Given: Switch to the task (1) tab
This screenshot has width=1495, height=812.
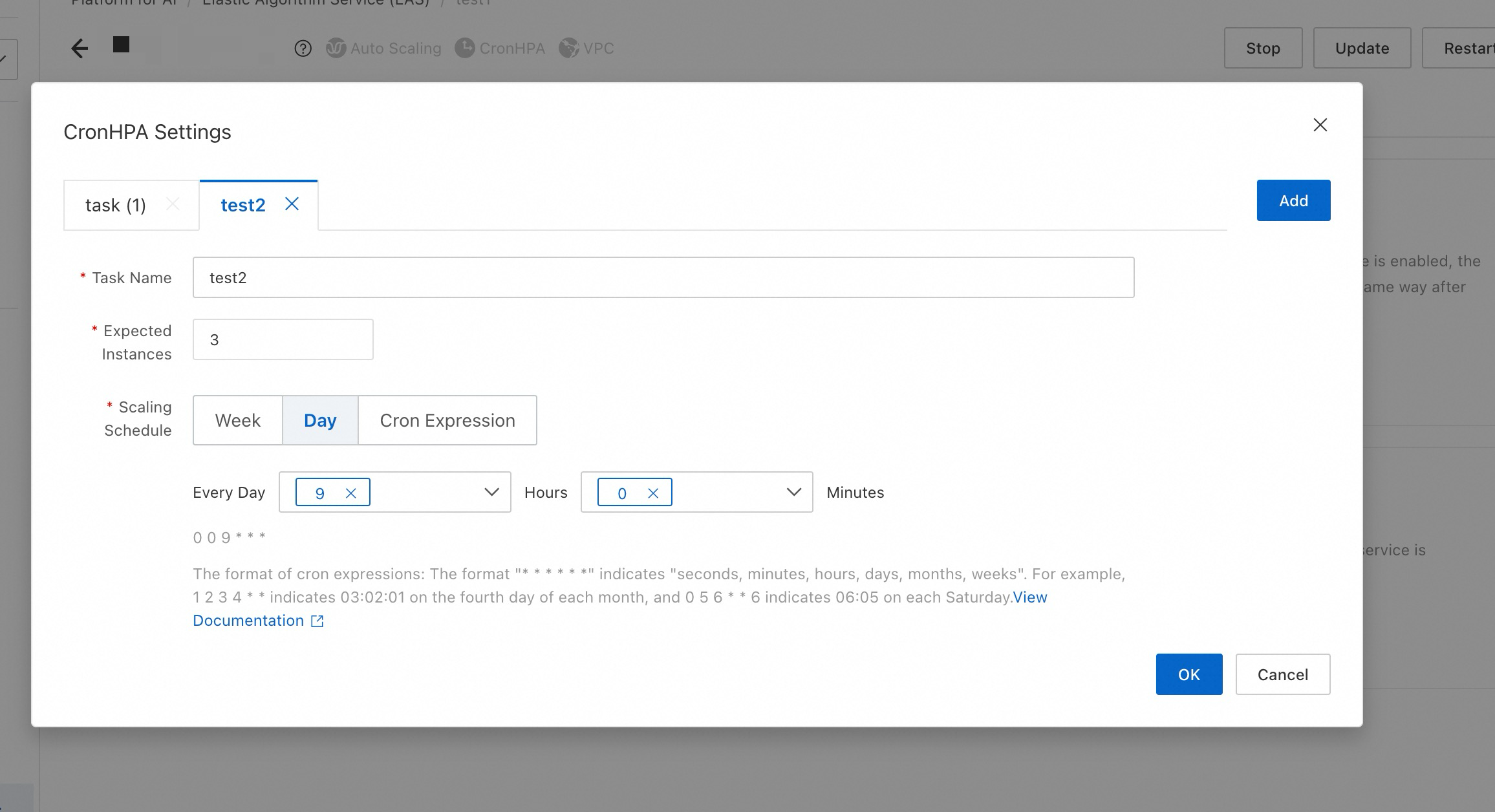Looking at the screenshot, I should 116,206.
